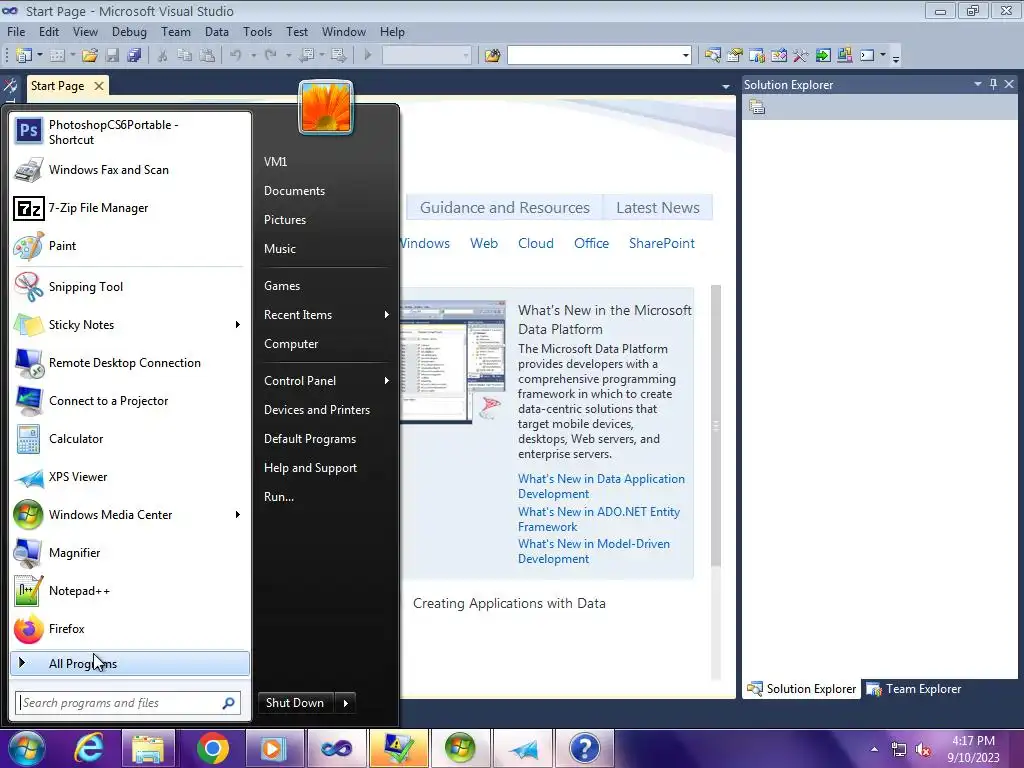The width and height of the screenshot is (1024, 768).
Task: Launch 7-Zip File Manager
Action: coord(131,208)
